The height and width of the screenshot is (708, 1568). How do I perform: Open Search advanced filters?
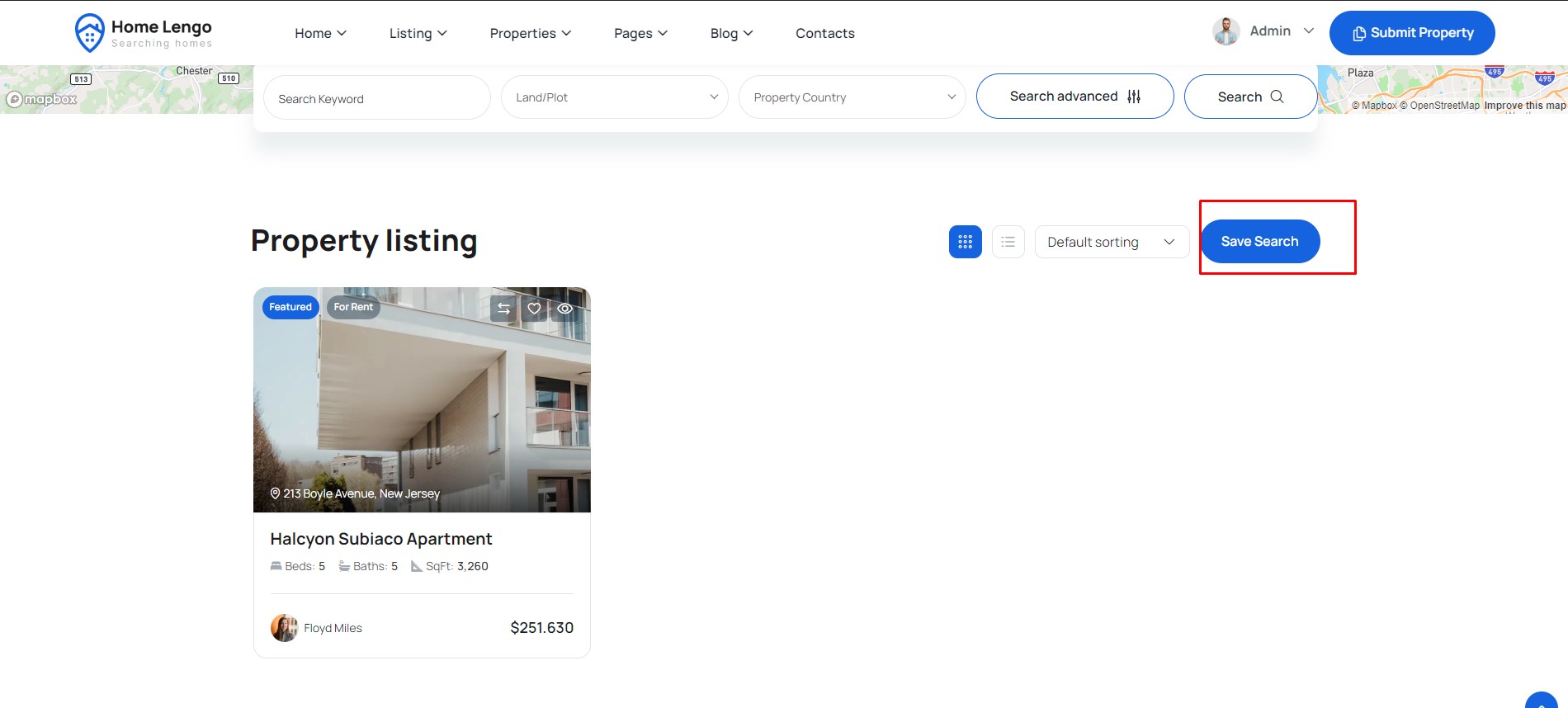point(1074,97)
